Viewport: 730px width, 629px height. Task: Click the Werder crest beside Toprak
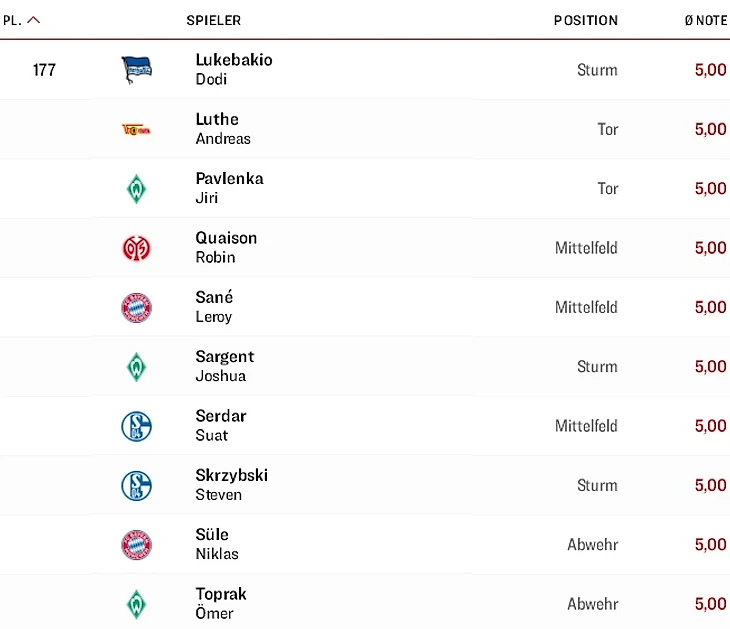pyautogui.click(x=136, y=604)
